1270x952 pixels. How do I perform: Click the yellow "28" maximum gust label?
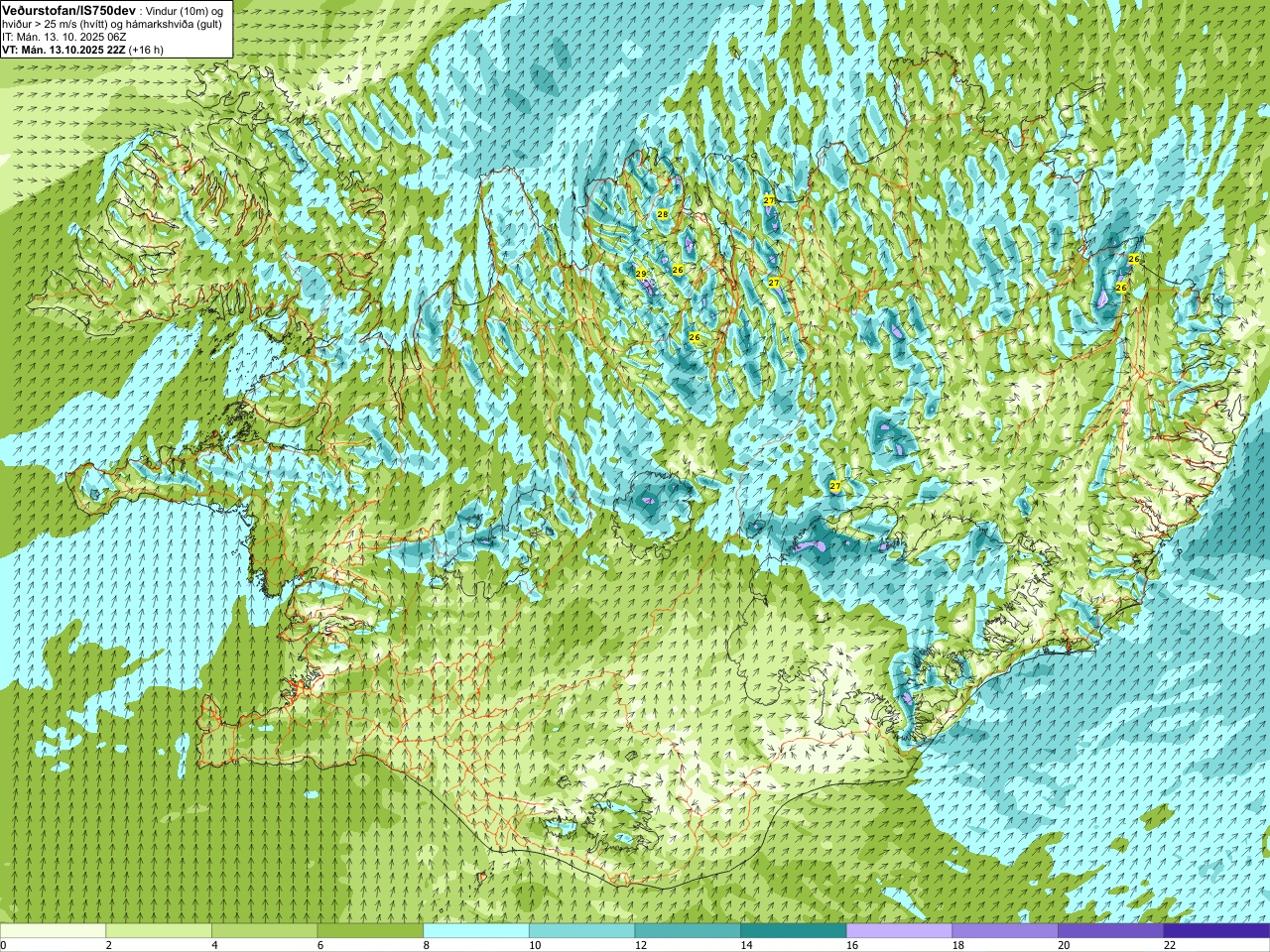tap(663, 214)
